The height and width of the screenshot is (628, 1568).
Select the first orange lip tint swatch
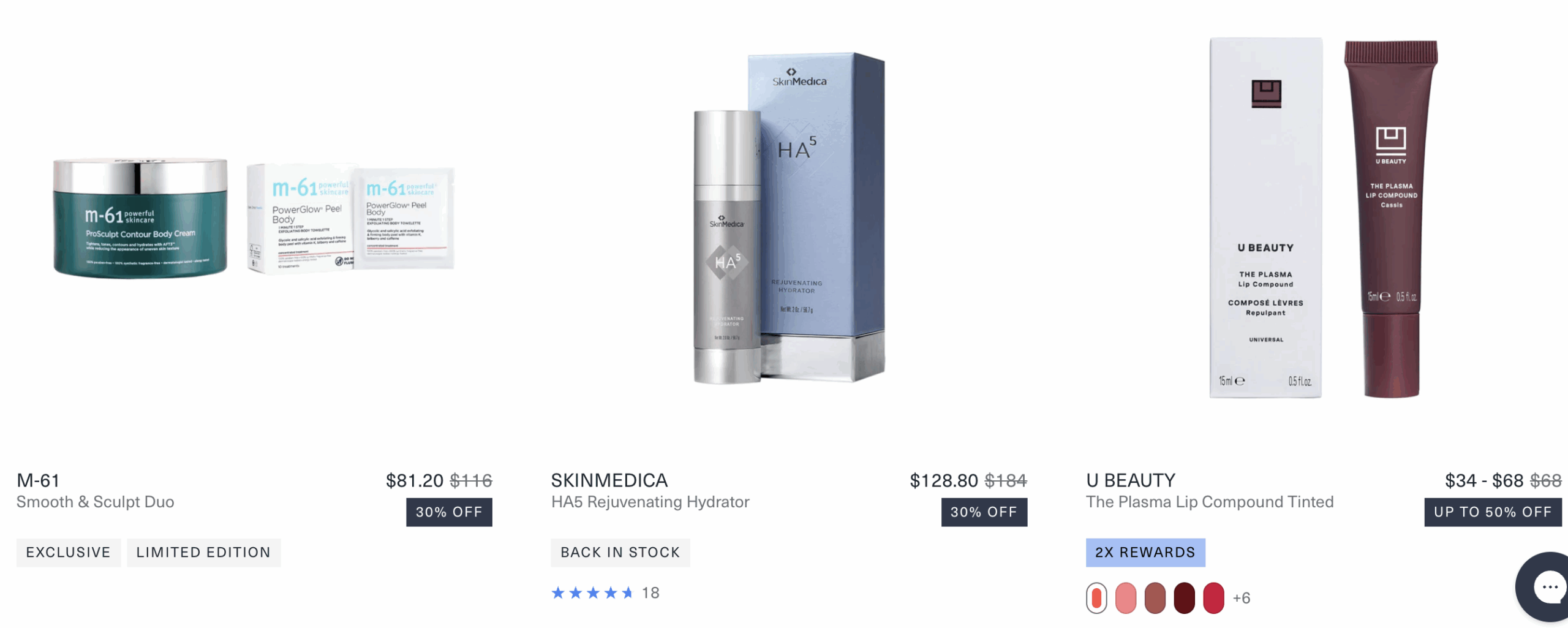[1096, 598]
